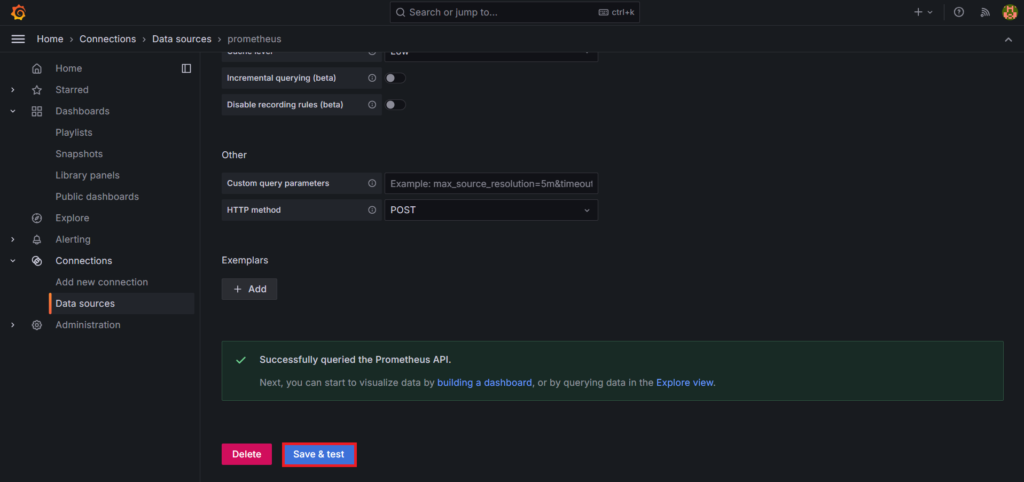This screenshot has width=1024, height=482.
Task: Toggle Disable recording rules (beta) switch
Action: click(395, 104)
